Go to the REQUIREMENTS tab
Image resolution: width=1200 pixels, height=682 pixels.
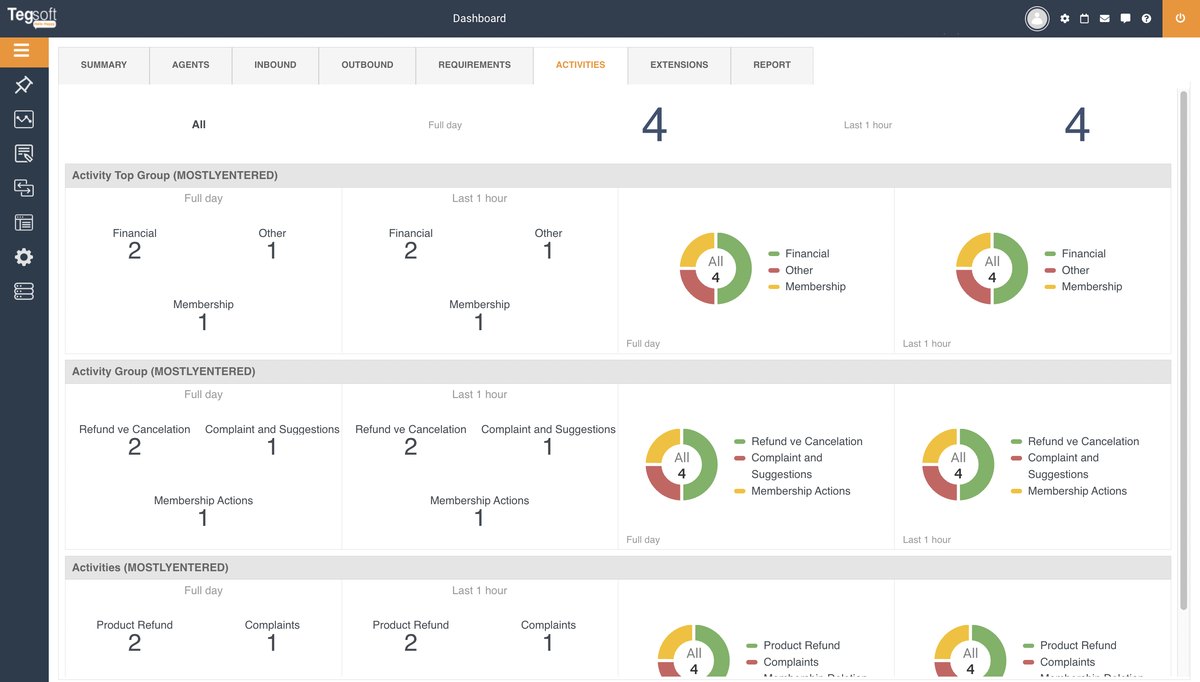pyautogui.click(x=474, y=65)
